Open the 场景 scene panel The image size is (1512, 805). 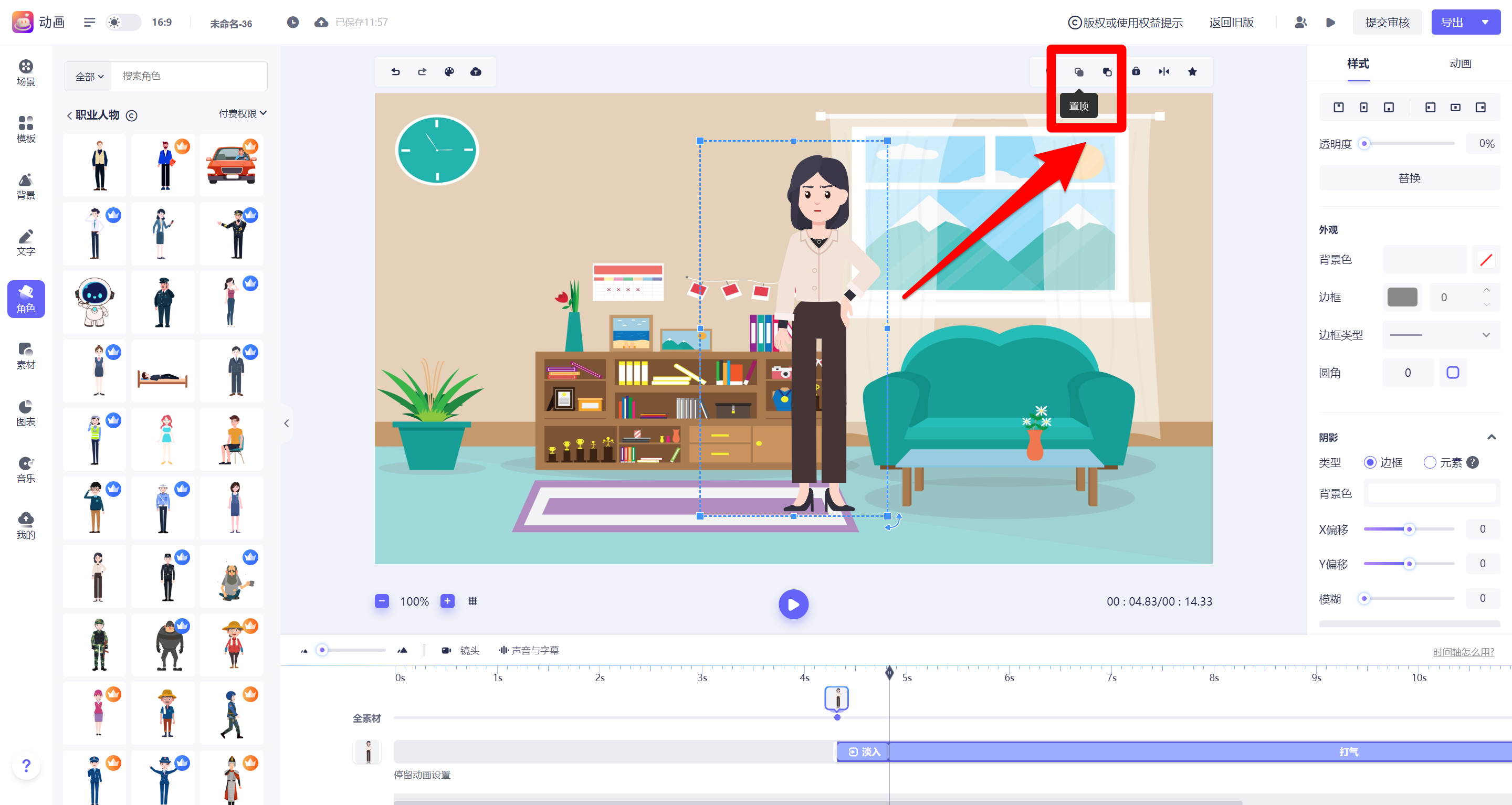(26, 73)
